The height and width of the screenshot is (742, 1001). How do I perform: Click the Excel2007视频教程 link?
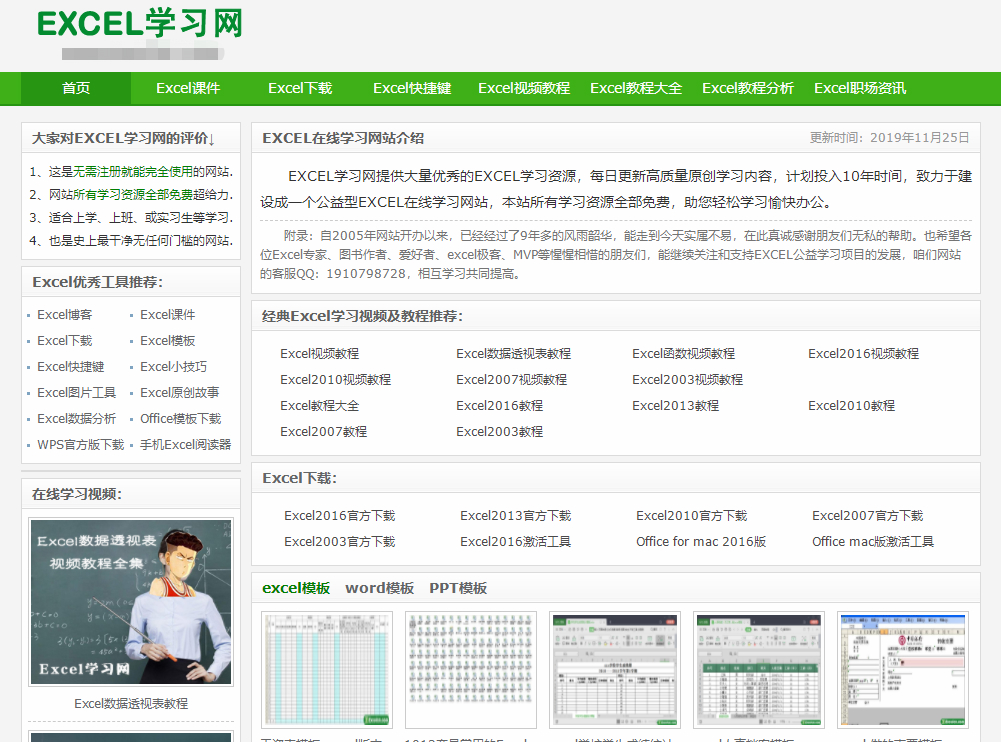[512, 380]
